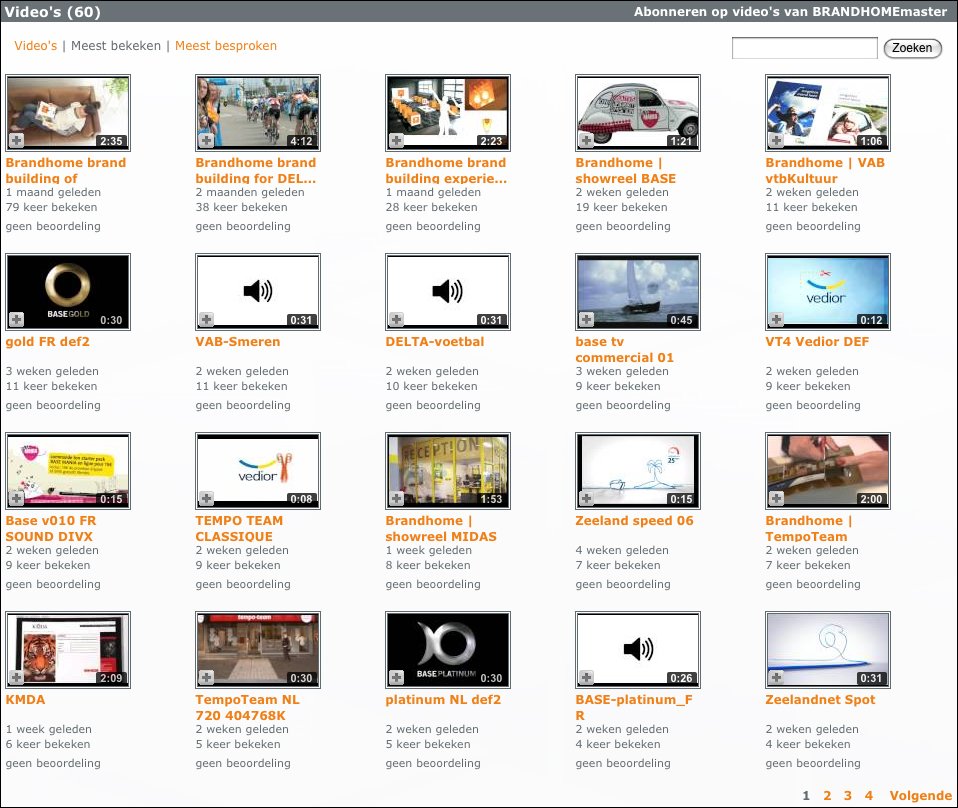958x808 pixels.
Task: Add TempoTeam NL 720 video to queue
Action: 207,678
